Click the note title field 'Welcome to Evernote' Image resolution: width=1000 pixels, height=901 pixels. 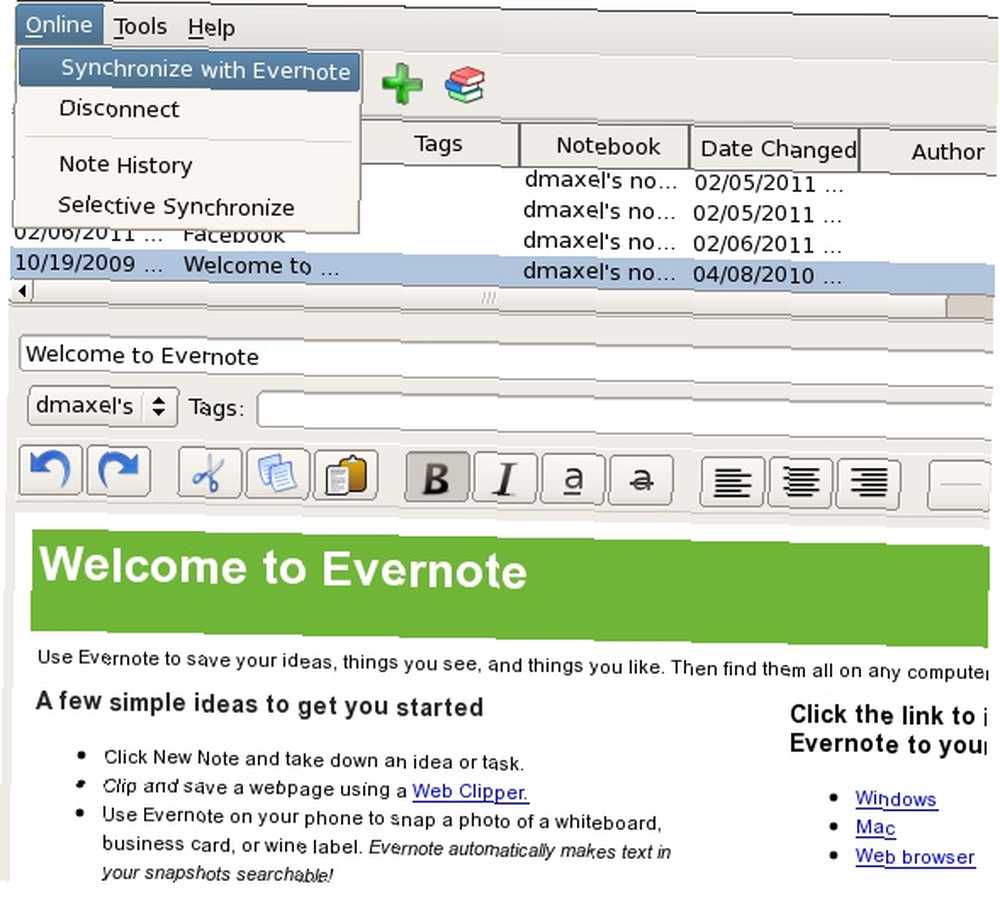click(506, 362)
